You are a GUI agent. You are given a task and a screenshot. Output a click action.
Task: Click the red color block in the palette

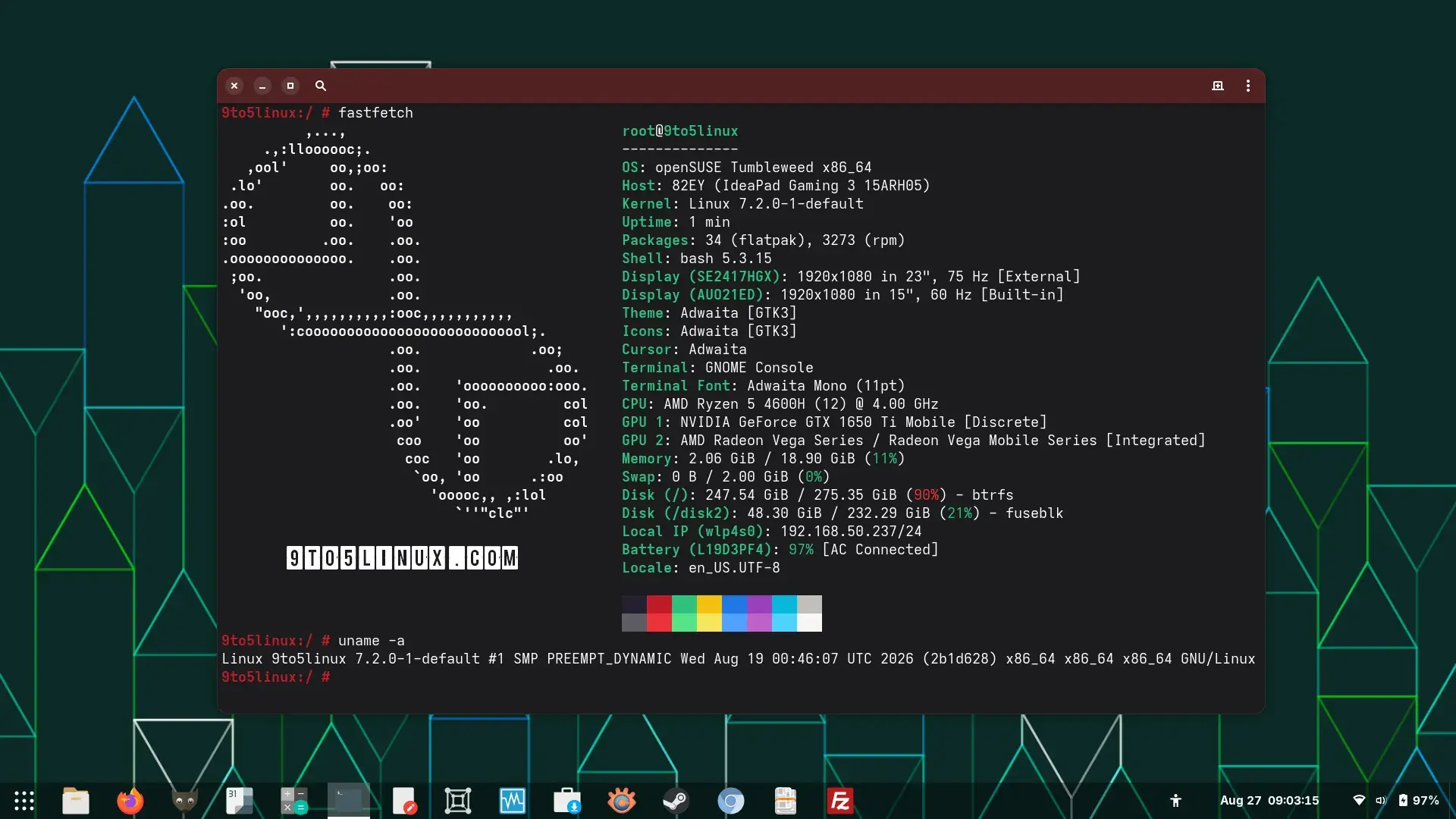[659, 604]
